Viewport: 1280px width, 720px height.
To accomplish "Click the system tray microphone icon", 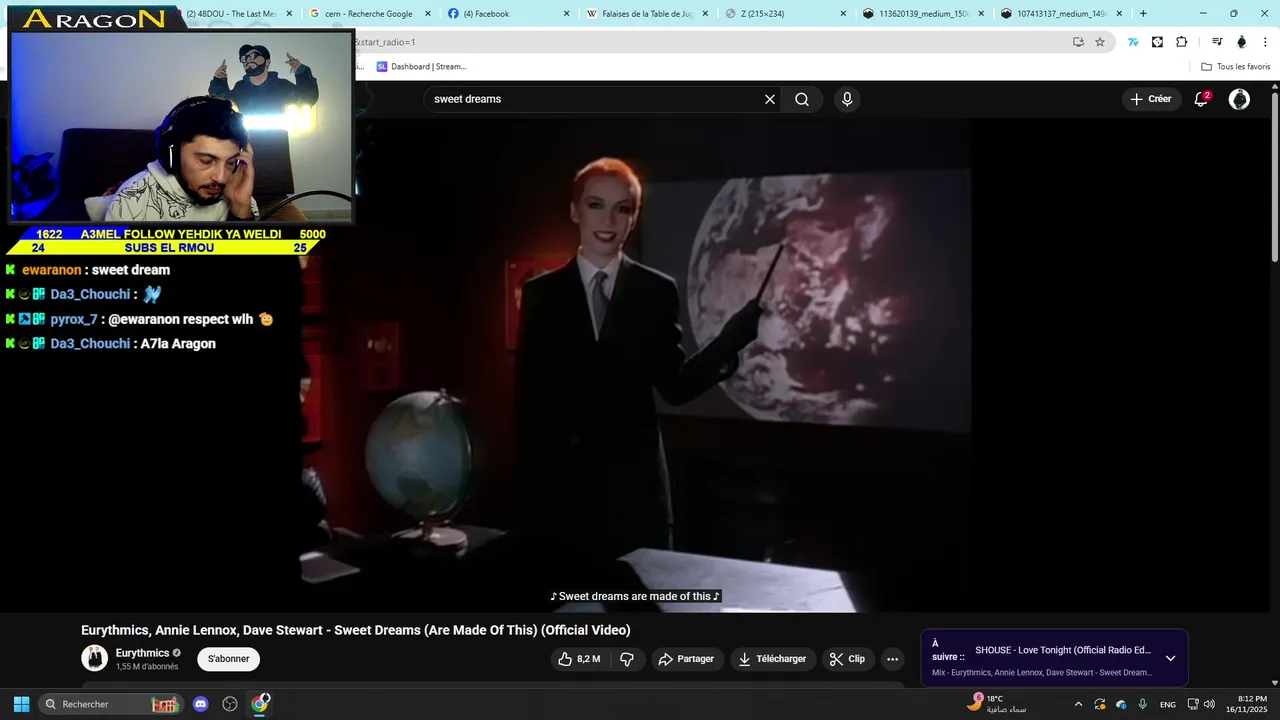I will point(1142,704).
